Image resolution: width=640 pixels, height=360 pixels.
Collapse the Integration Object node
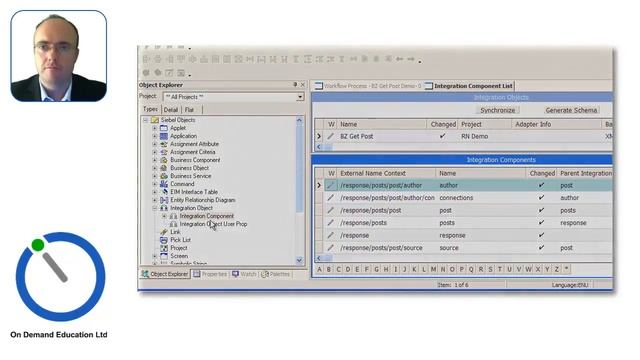point(155,208)
